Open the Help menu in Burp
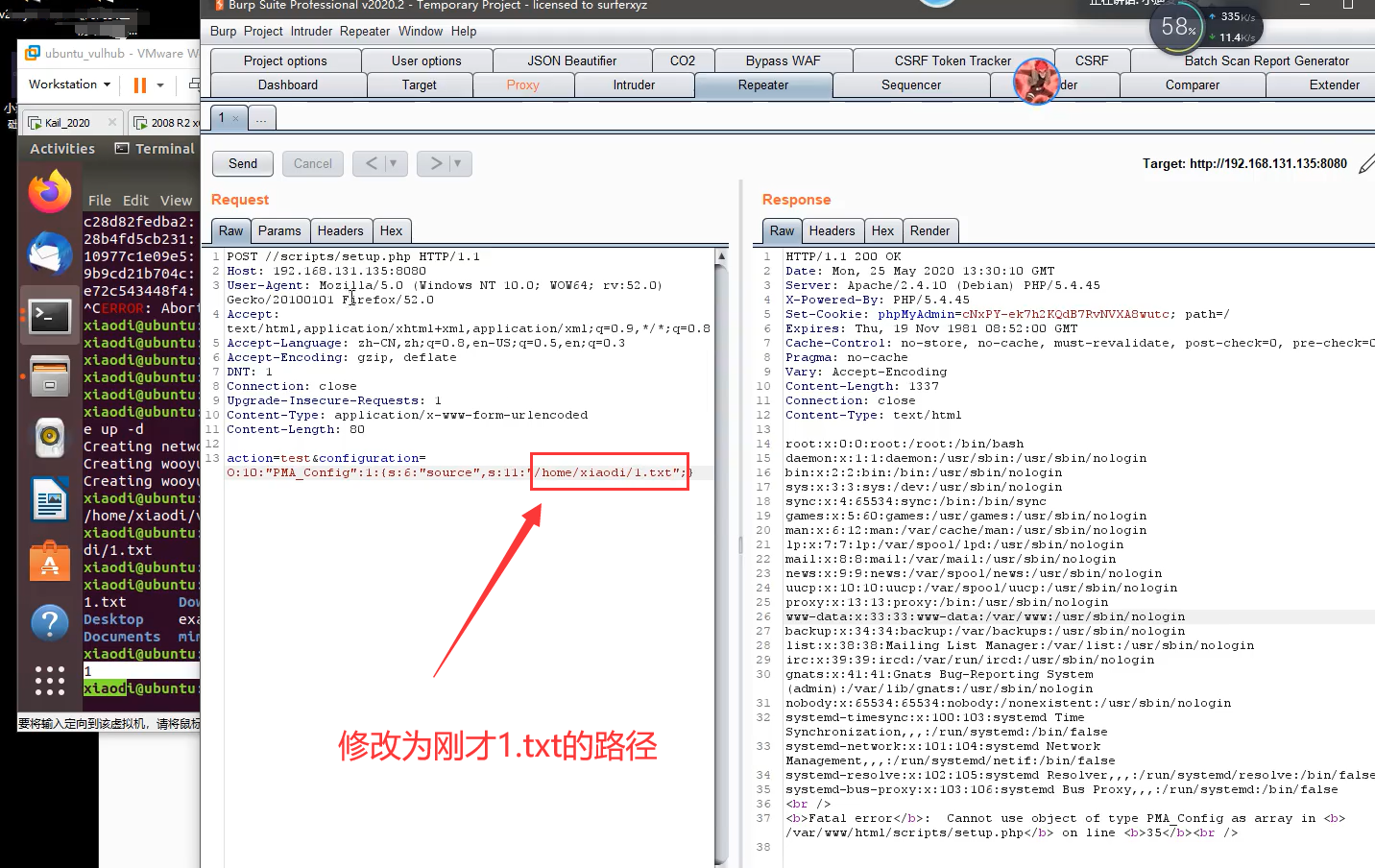 point(464,31)
